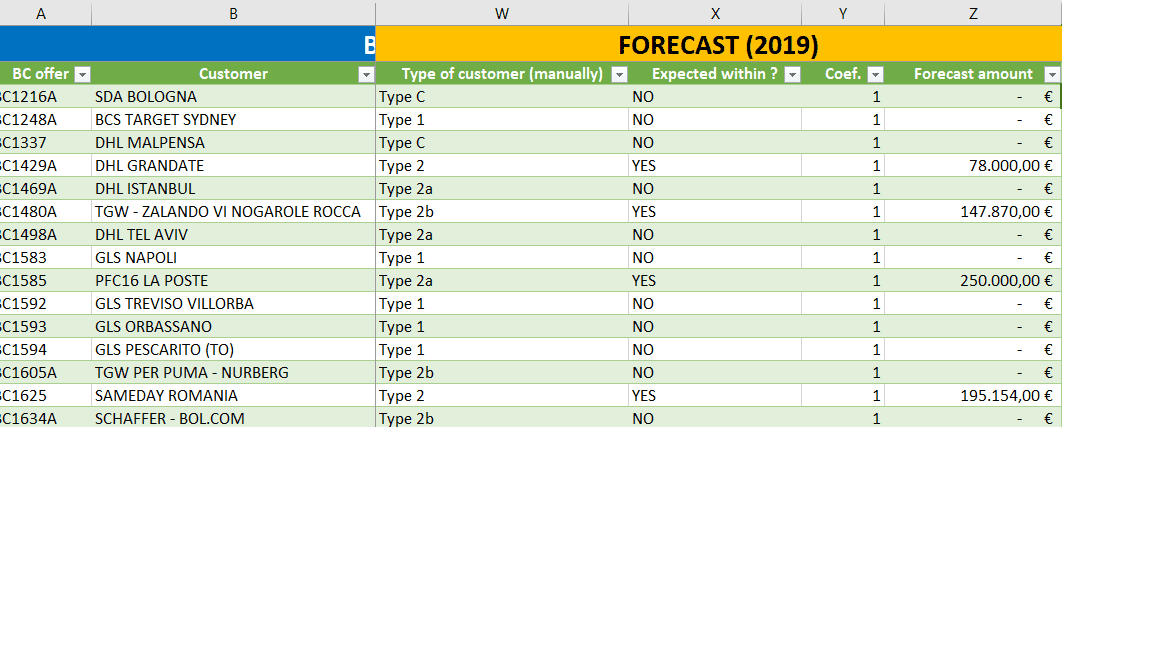Image resolution: width=1152 pixels, height=648 pixels.
Task: Select the 250.000,00 € forecast amount cell
Action: [x=972, y=281]
